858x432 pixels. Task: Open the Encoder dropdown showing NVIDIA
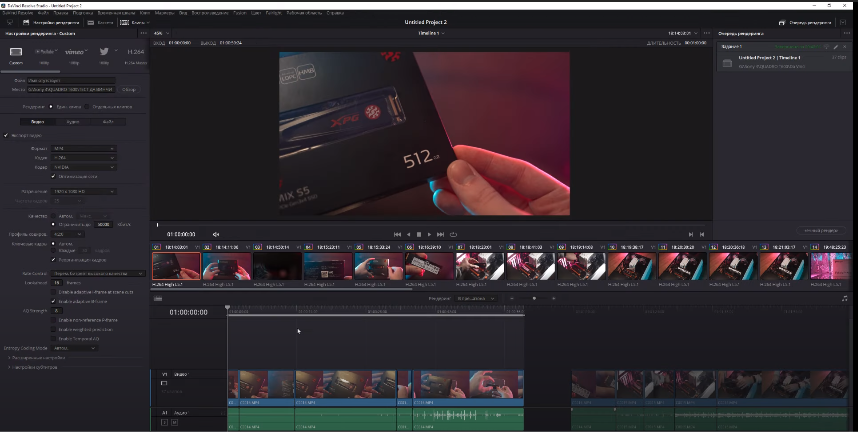pyautogui.click(x=83, y=167)
